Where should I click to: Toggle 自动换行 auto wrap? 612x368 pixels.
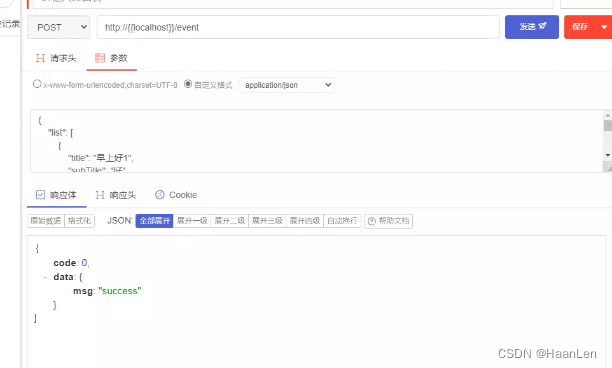pos(342,221)
